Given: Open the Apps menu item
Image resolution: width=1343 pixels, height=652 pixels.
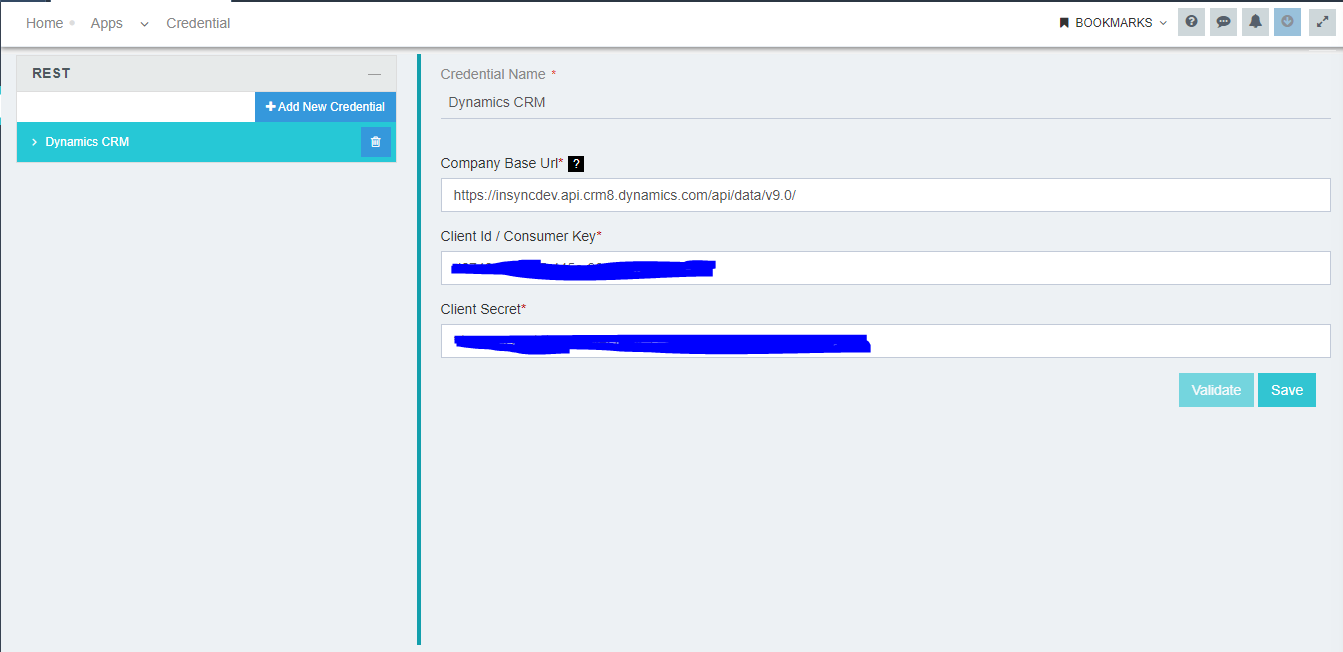Looking at the screenshot, I should point(107,23).
